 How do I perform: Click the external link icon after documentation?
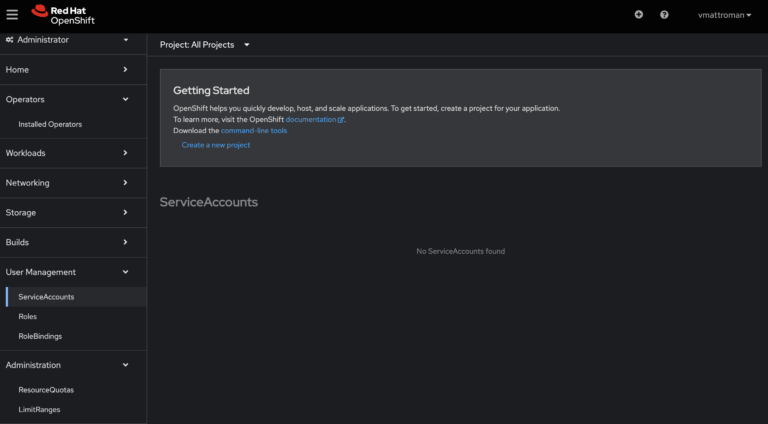[341, 120]
